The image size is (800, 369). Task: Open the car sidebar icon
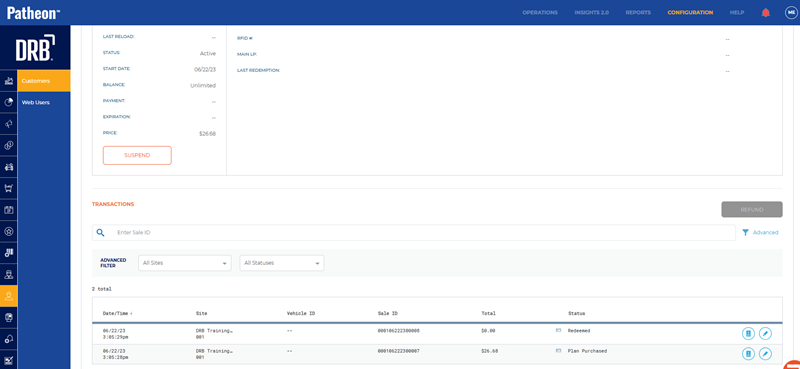point(8,166)
